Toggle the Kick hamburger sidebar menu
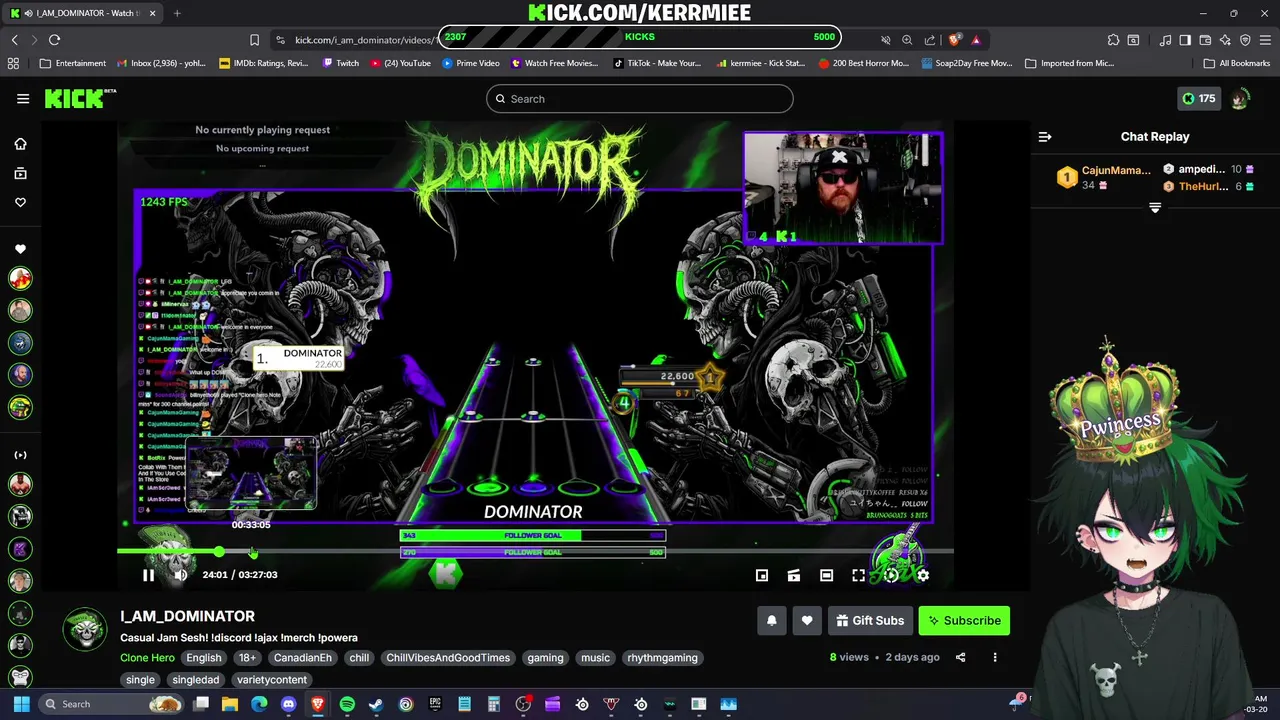 23,99
